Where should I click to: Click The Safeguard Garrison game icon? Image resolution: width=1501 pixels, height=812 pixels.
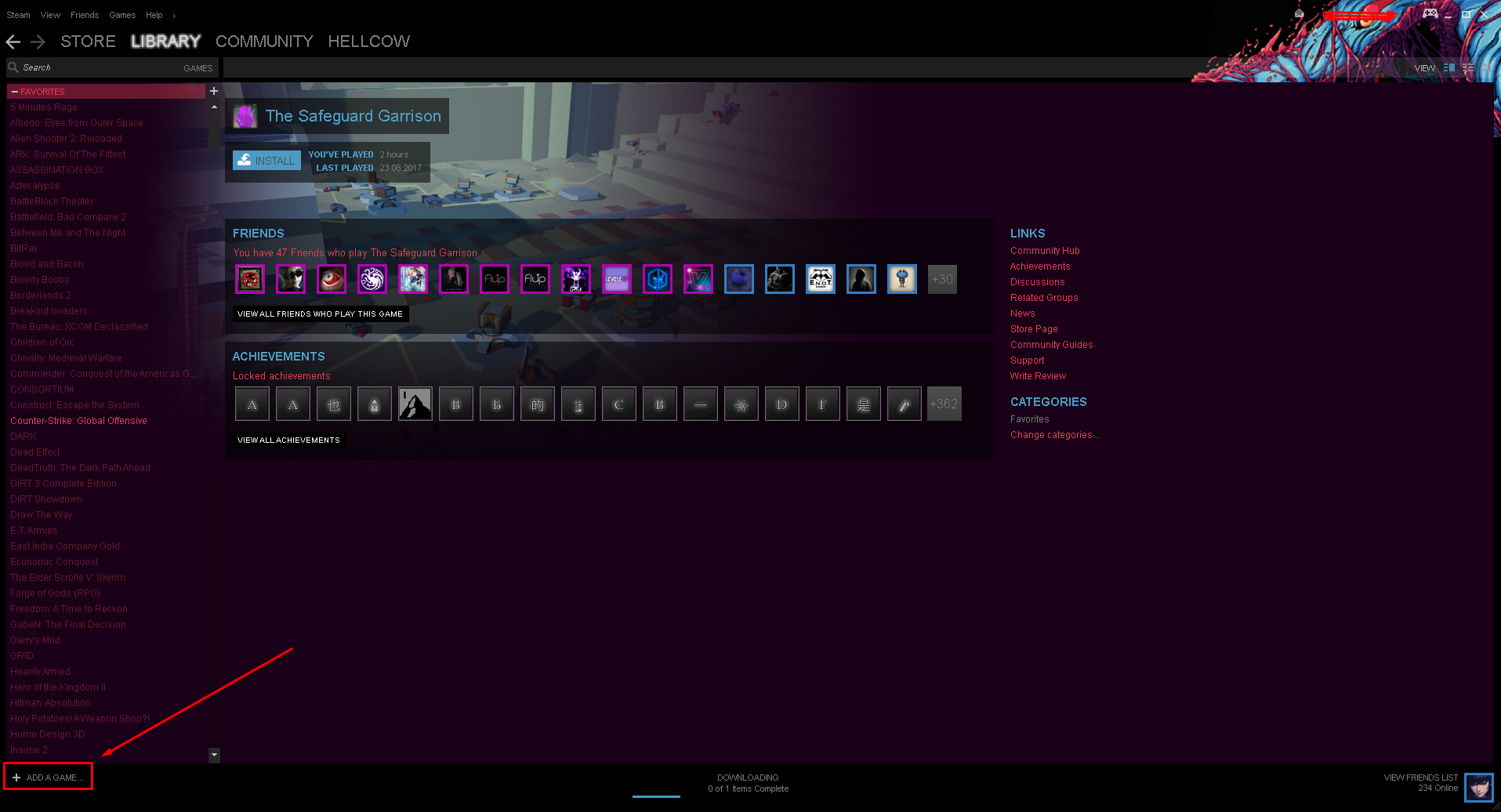click(245, 116)
